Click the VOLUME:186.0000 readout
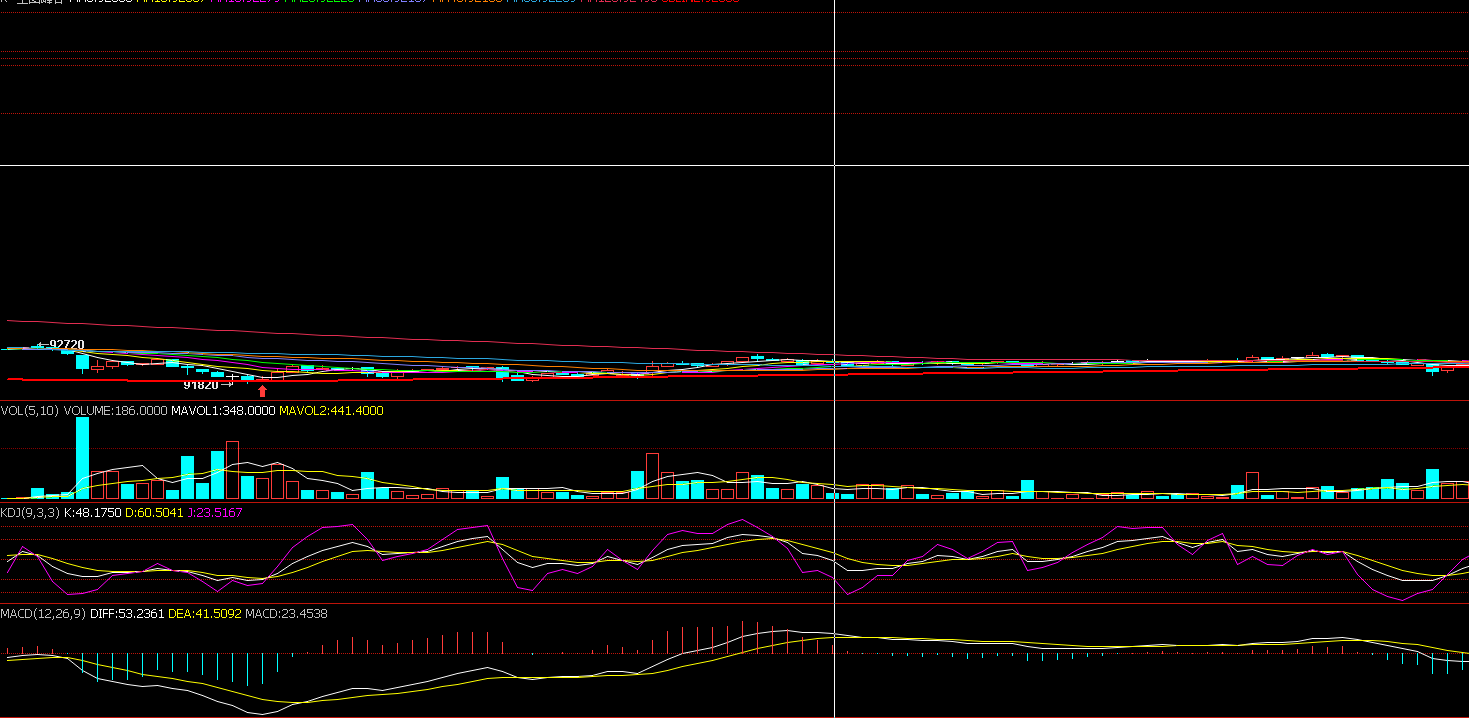This screenshot has height=718, width=1469. click(x=115, y=411)
